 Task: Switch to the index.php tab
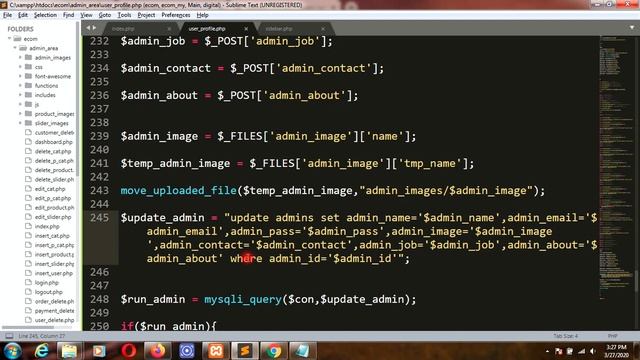click(123, 29)
